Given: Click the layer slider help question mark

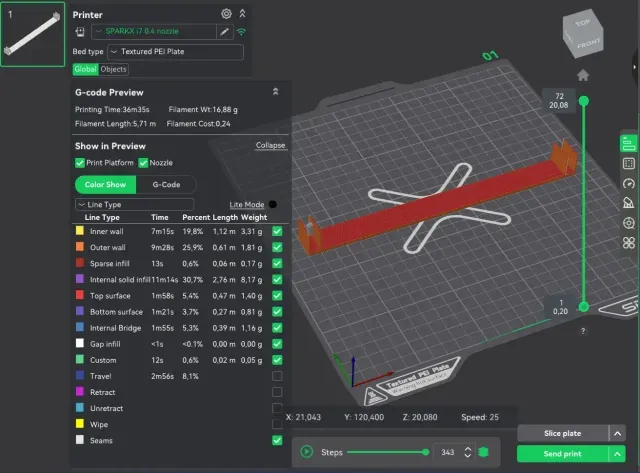Looking at the screenshot, I should tap(583, 331).
